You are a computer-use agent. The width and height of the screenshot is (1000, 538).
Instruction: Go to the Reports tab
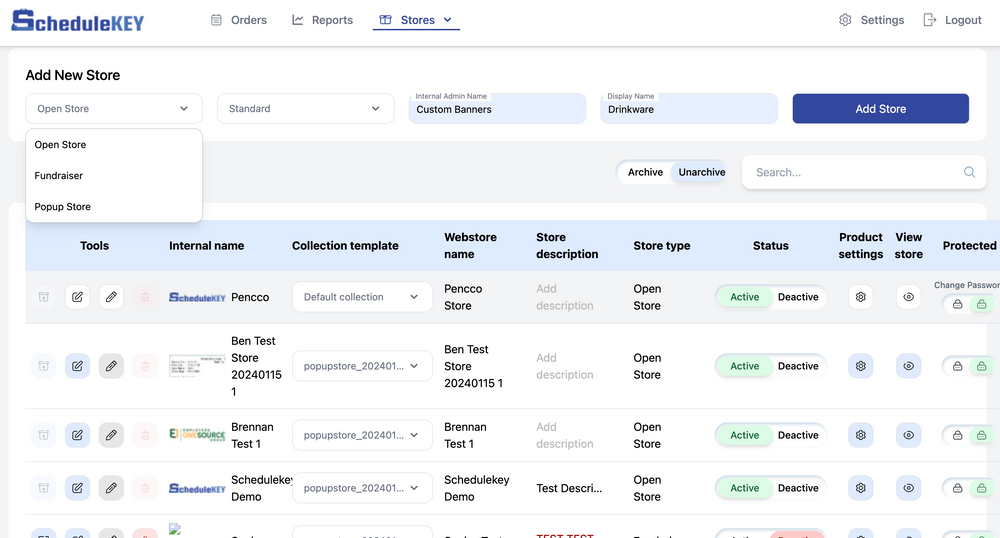[322, 20]
